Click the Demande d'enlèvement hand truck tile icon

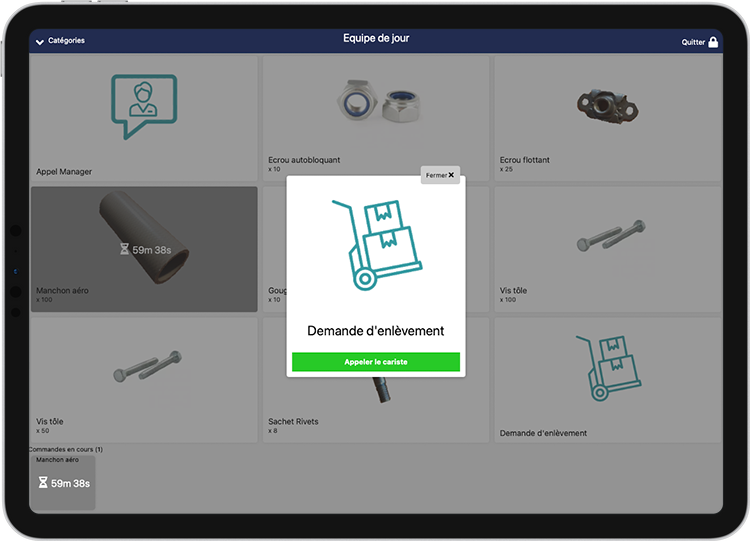click(x=608, y=368)
